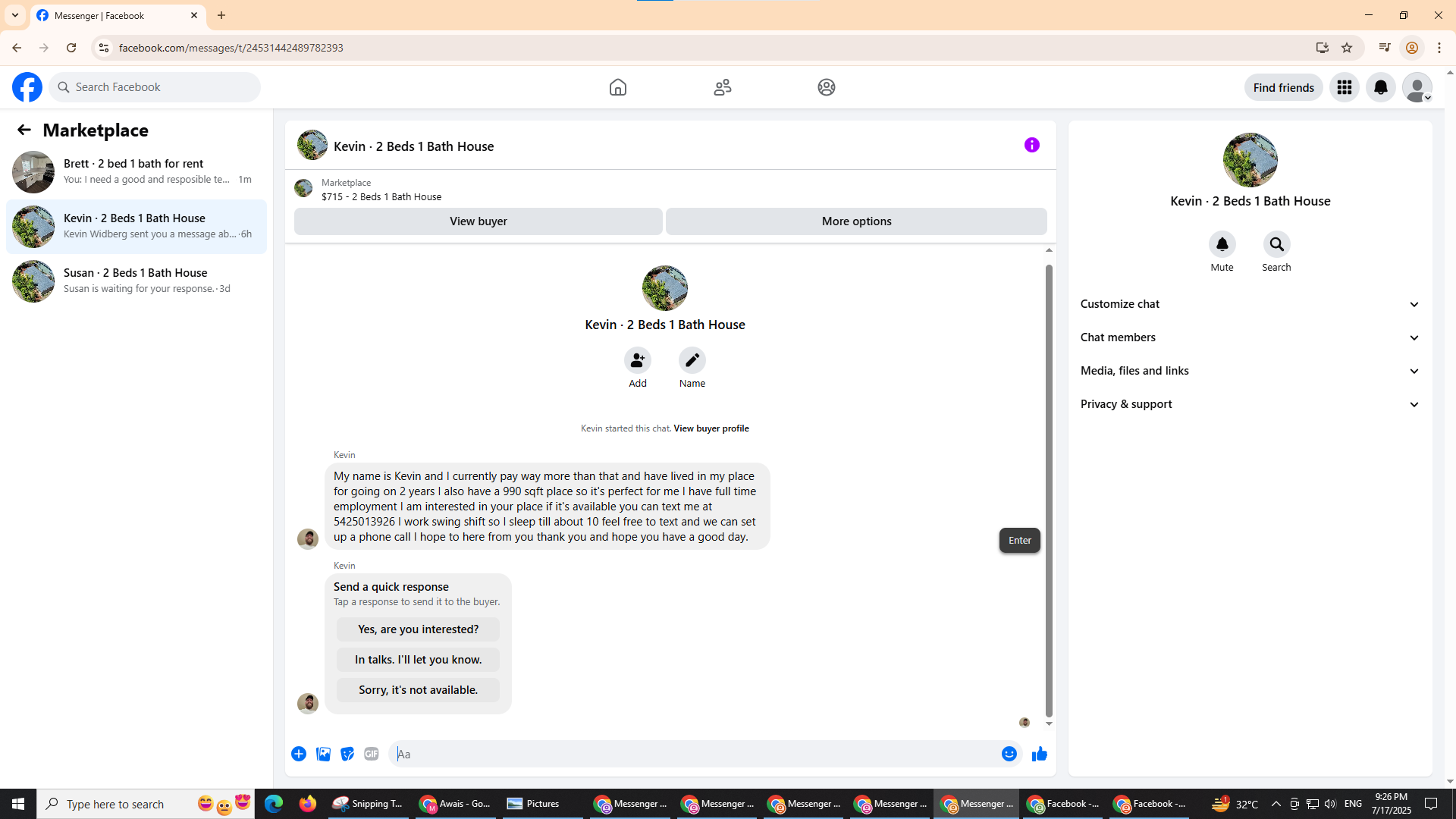Open the taskbar clock showing 9:26 PM
The height and width of the screenshot is (819, 1456).
pyautogui.click(x=1391, y=804)
